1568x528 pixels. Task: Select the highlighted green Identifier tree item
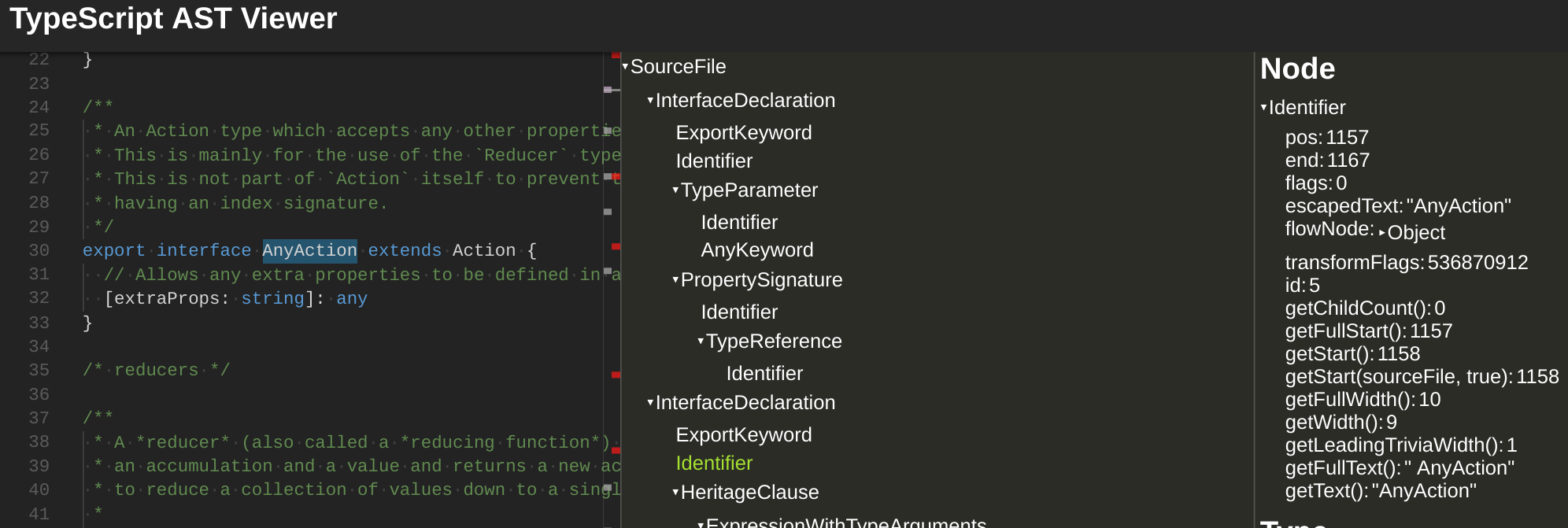coord(714,463)
